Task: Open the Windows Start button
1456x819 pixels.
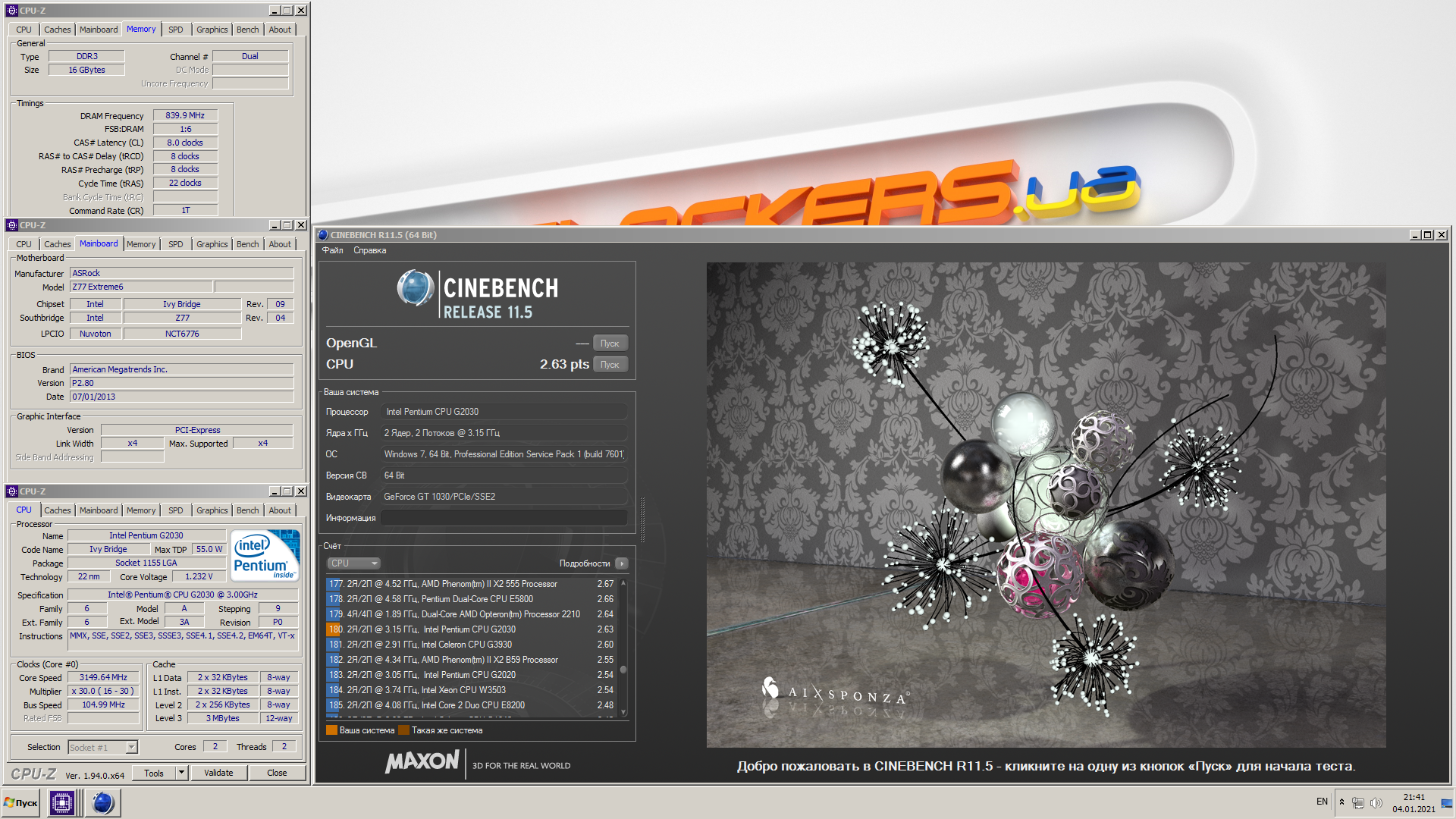Action: (x=21, y=802)
